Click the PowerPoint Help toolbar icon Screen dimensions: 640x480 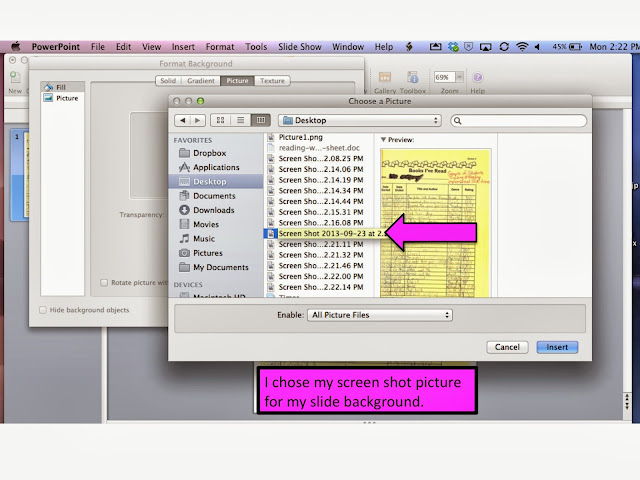[478, 77]
